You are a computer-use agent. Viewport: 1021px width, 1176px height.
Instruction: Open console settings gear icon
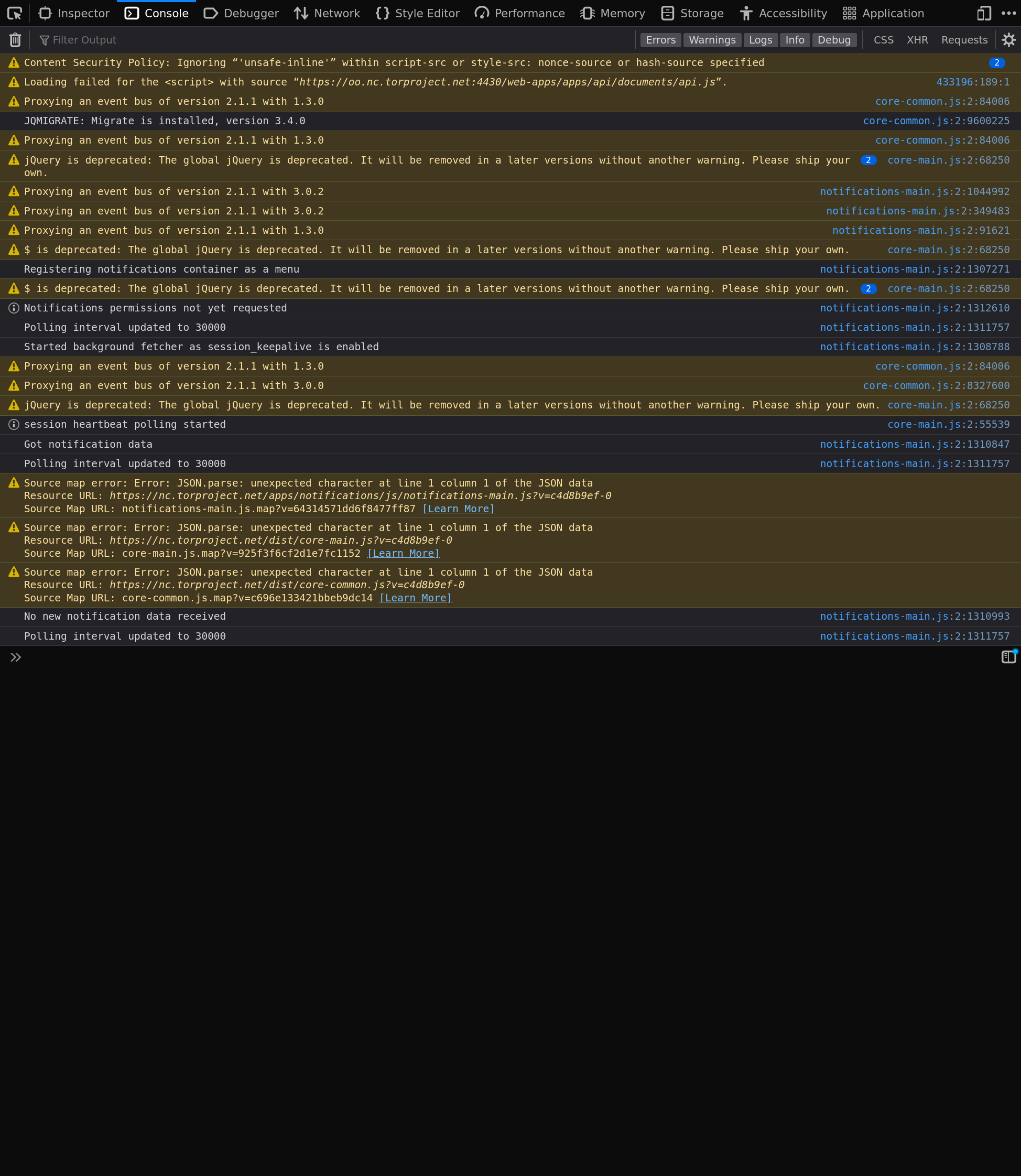(1008, 40)
